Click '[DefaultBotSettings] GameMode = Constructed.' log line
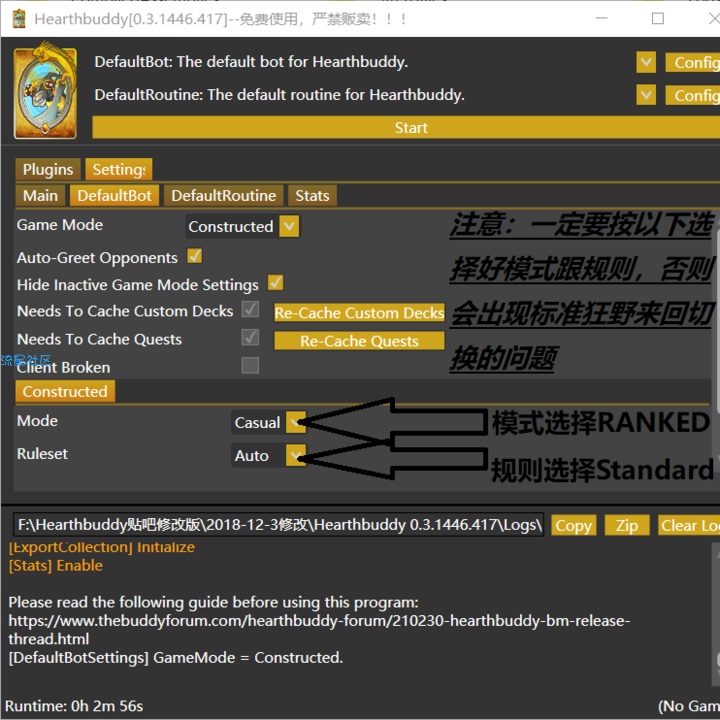Viewport: 720px width, 720px height. click(176, 658)
